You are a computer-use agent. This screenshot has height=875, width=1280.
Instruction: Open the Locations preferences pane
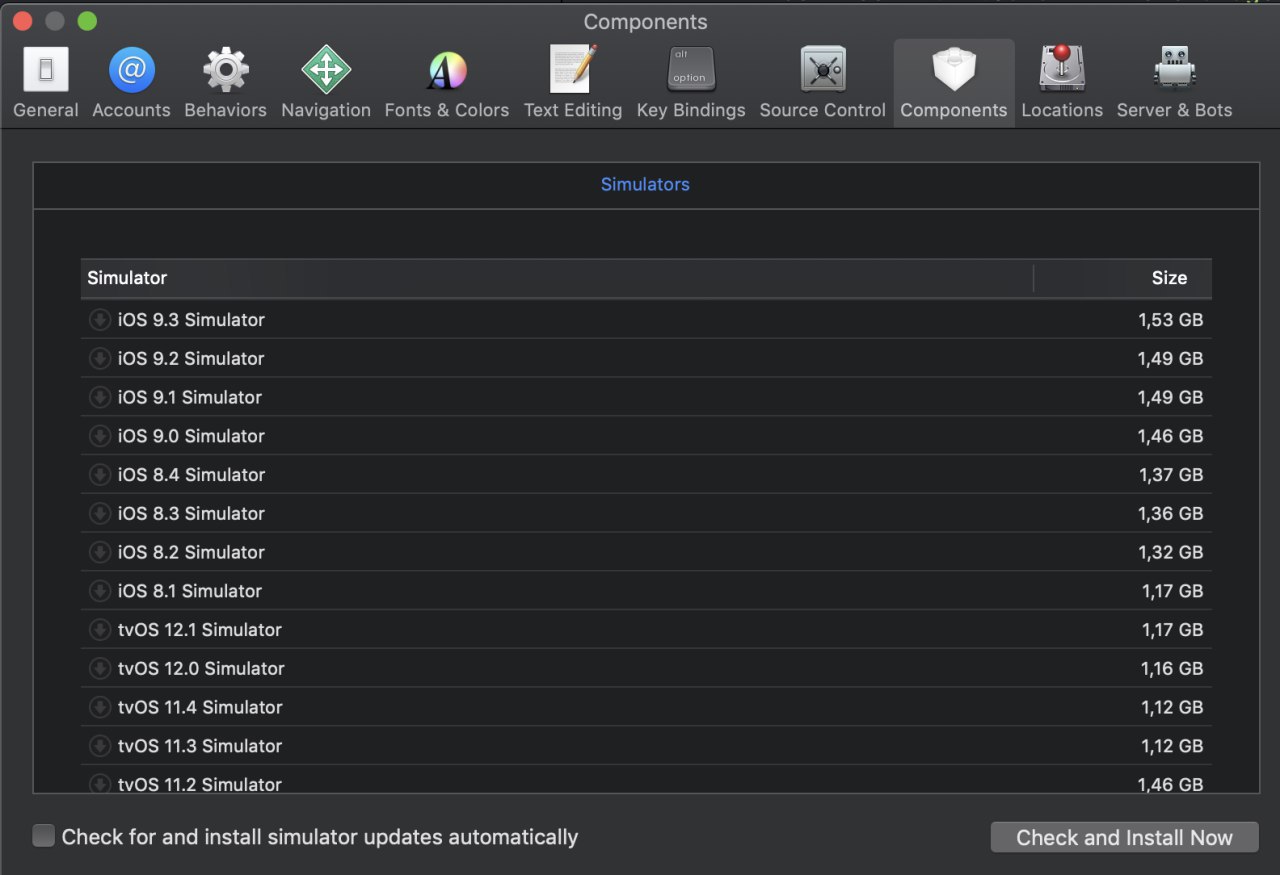(1062, 83)
